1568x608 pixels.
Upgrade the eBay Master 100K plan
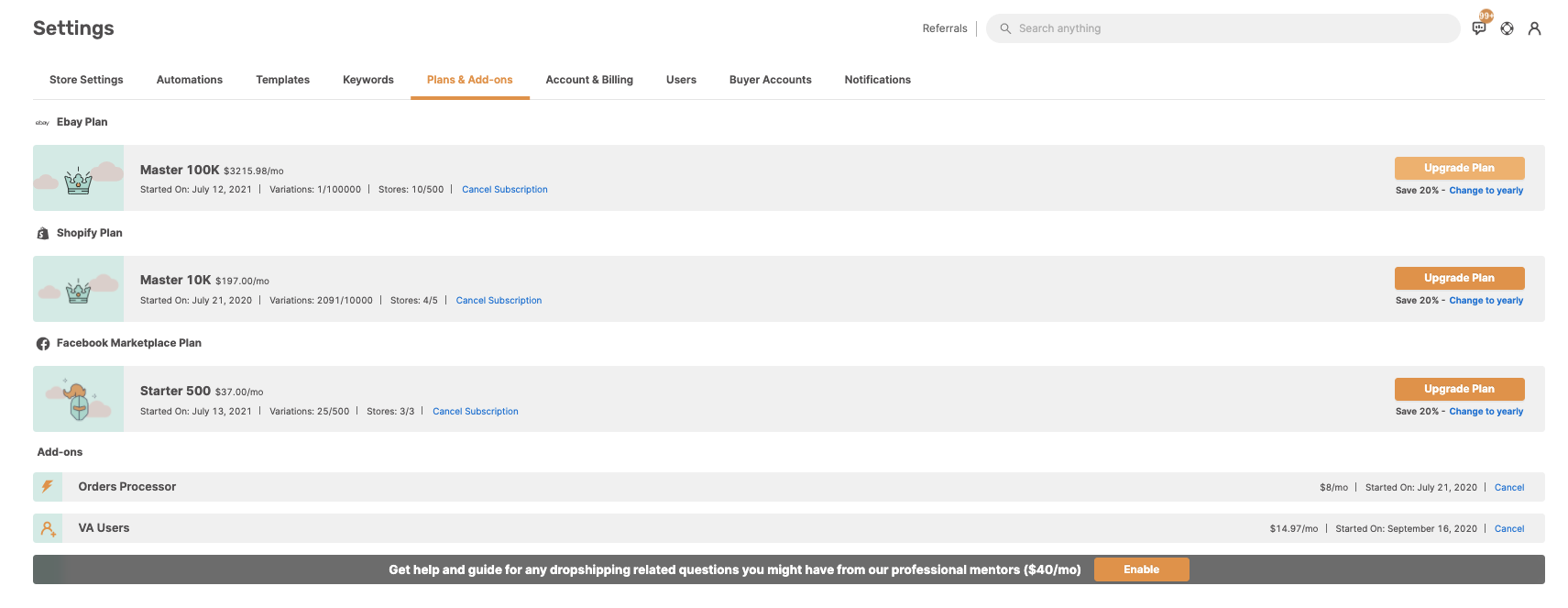coord(1460,168)
